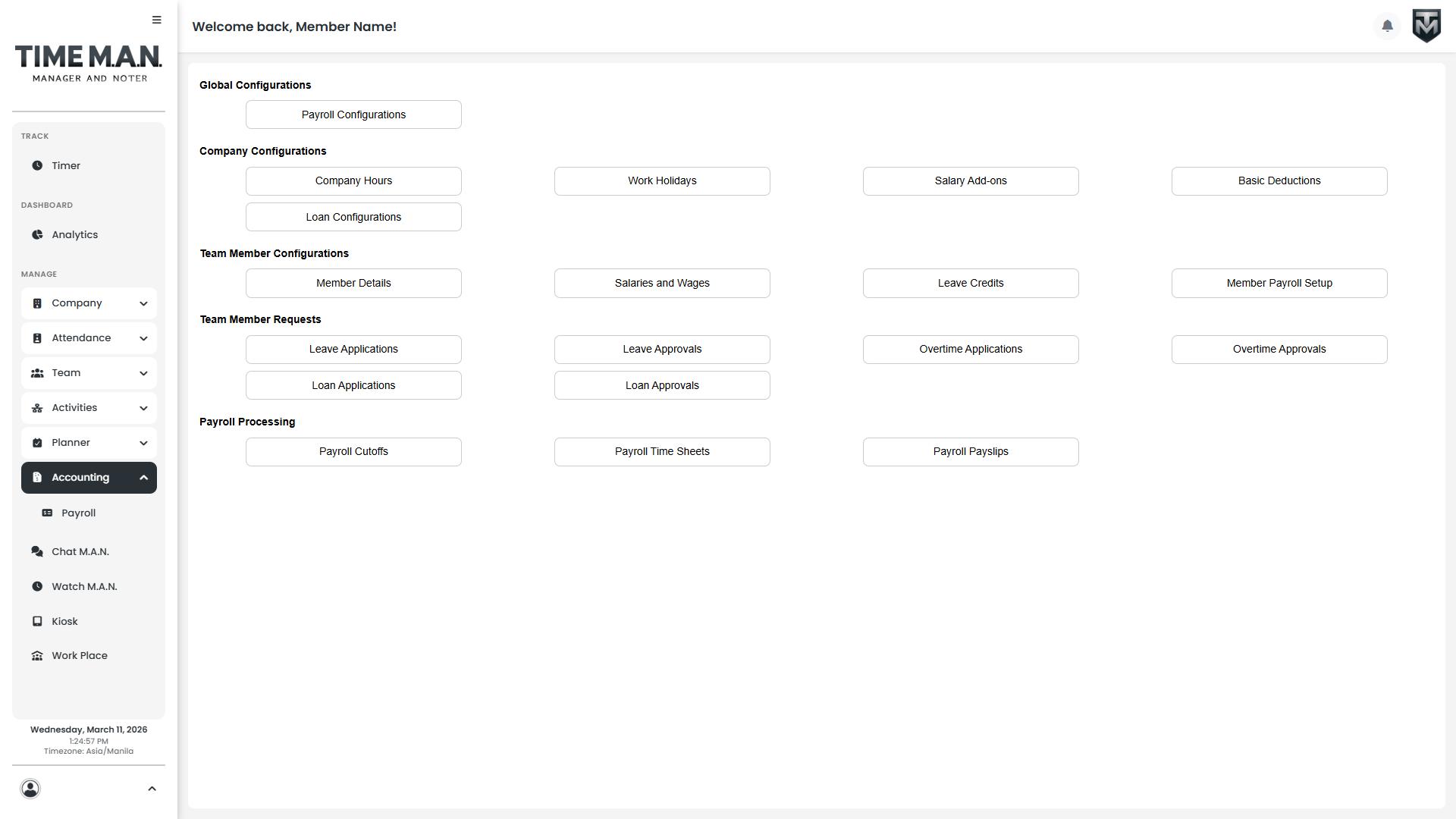Click the Leave Approvals button
This screenshot has width=1456, height=819.
point(662,350)
